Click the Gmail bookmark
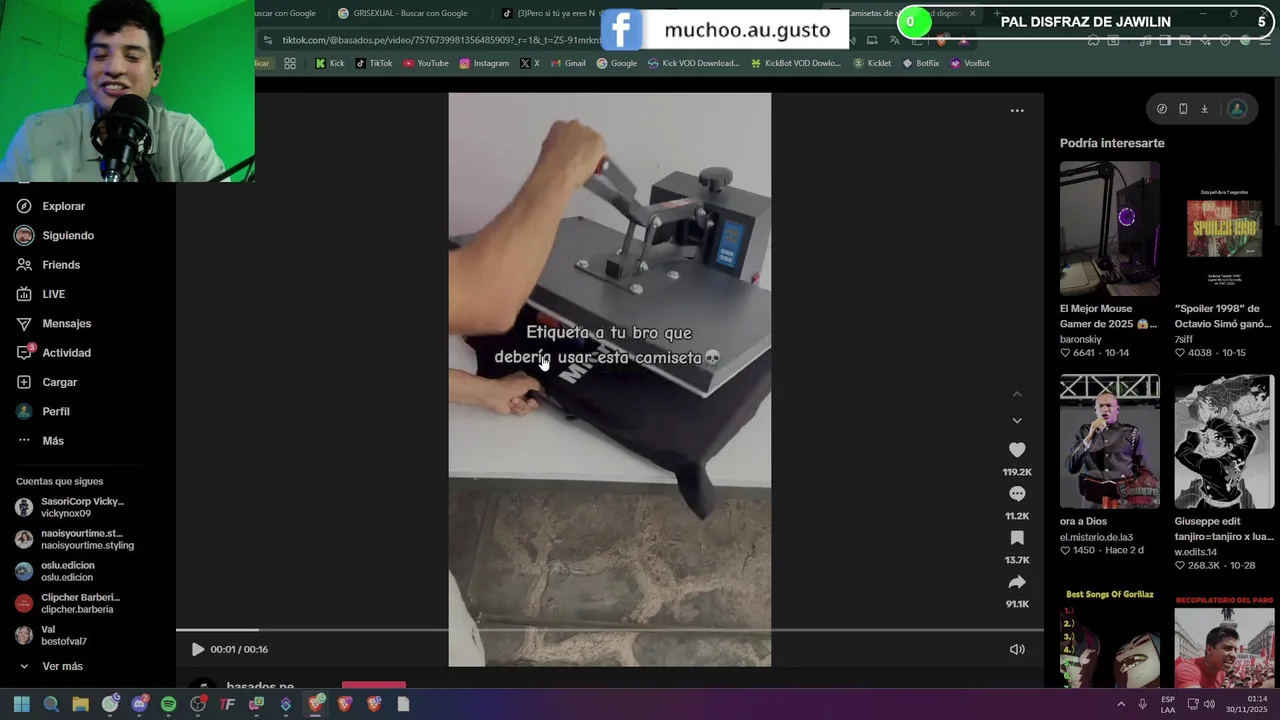 568,63
